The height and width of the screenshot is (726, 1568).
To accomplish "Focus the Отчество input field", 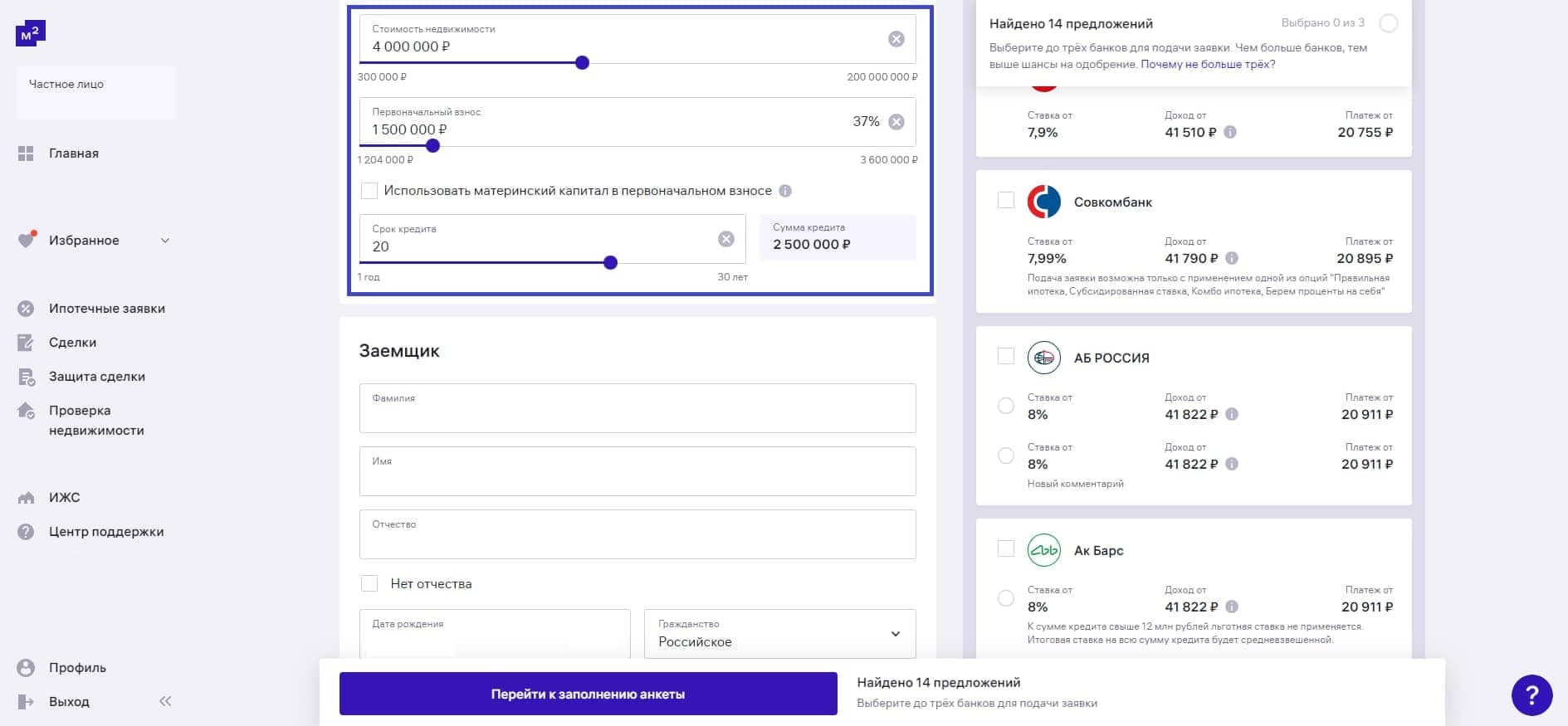I will pos(637,534).
